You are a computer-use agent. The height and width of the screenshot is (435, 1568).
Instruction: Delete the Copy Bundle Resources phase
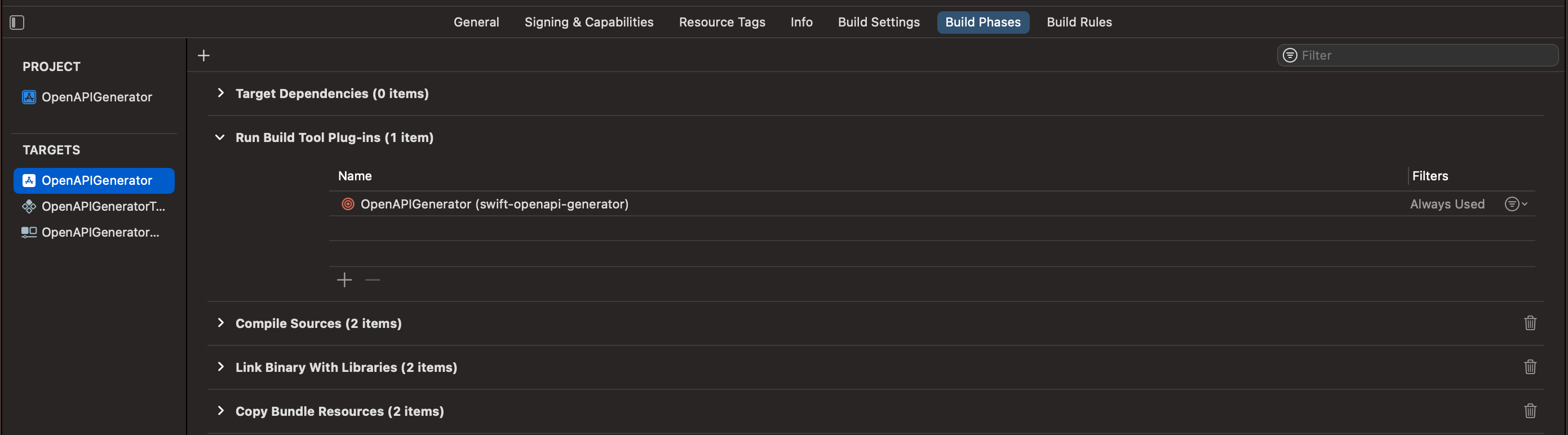1530,411
